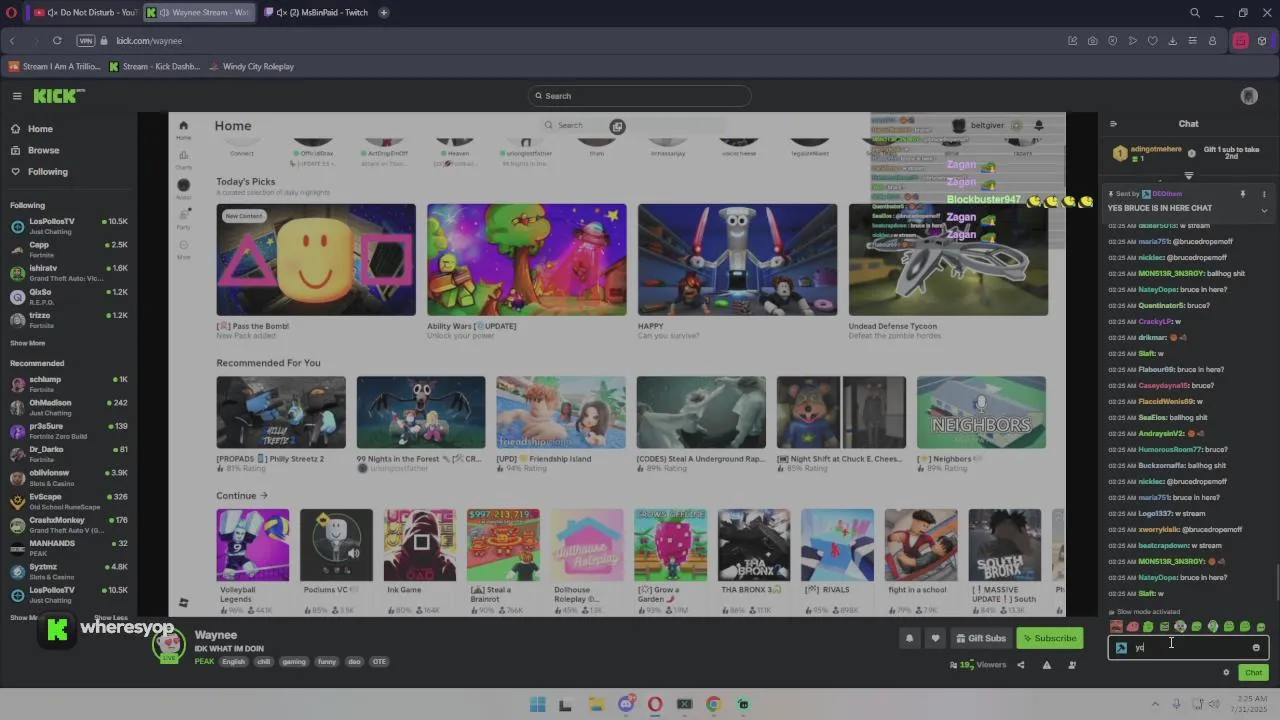This screenshot has width=1280, height=720.
Task: Click the PEAK category link
Action: [204, 662]
